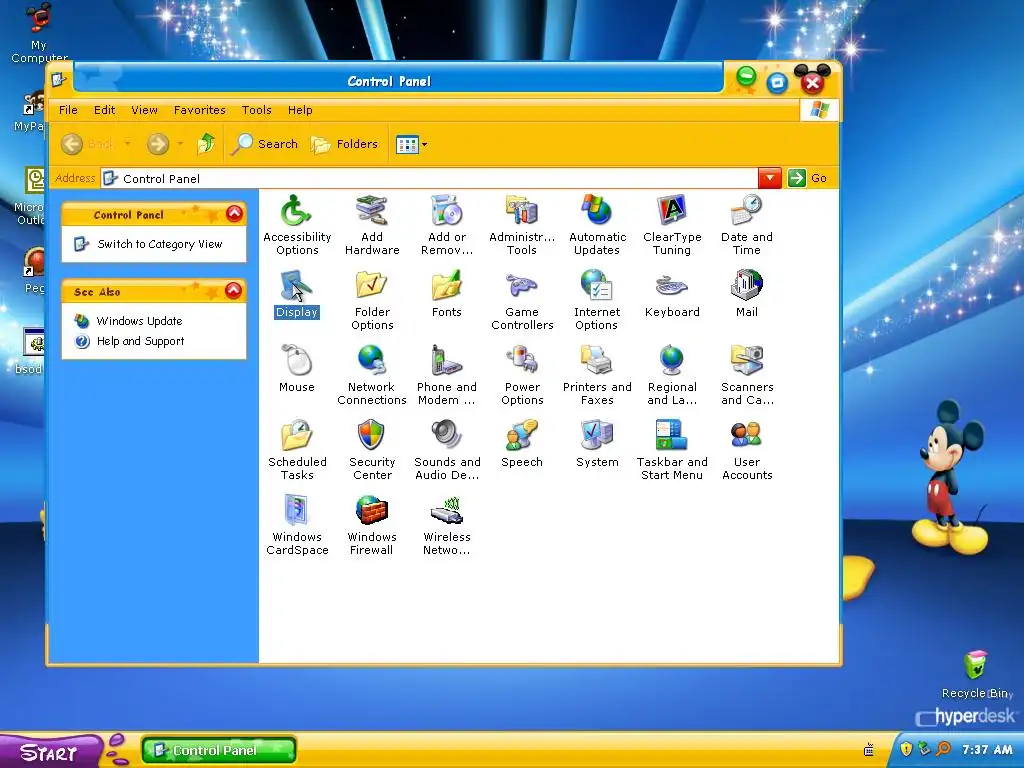The image size is (1024, 768).
Task: Open Scheduled Tasks icon
Action: click(296, 451)
